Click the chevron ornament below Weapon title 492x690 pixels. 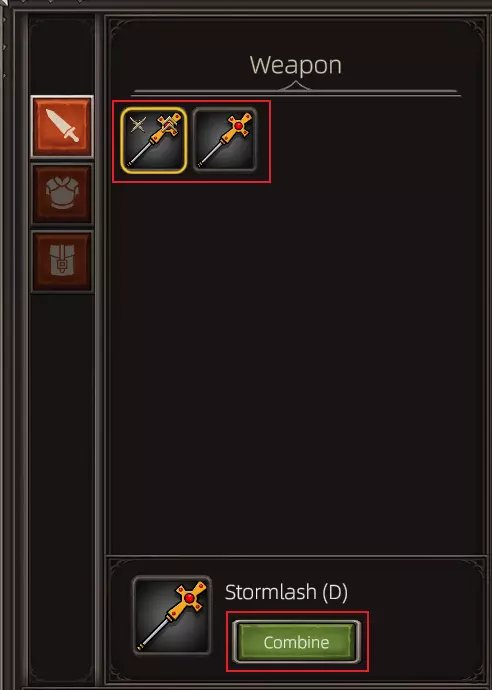coord(295,85)
